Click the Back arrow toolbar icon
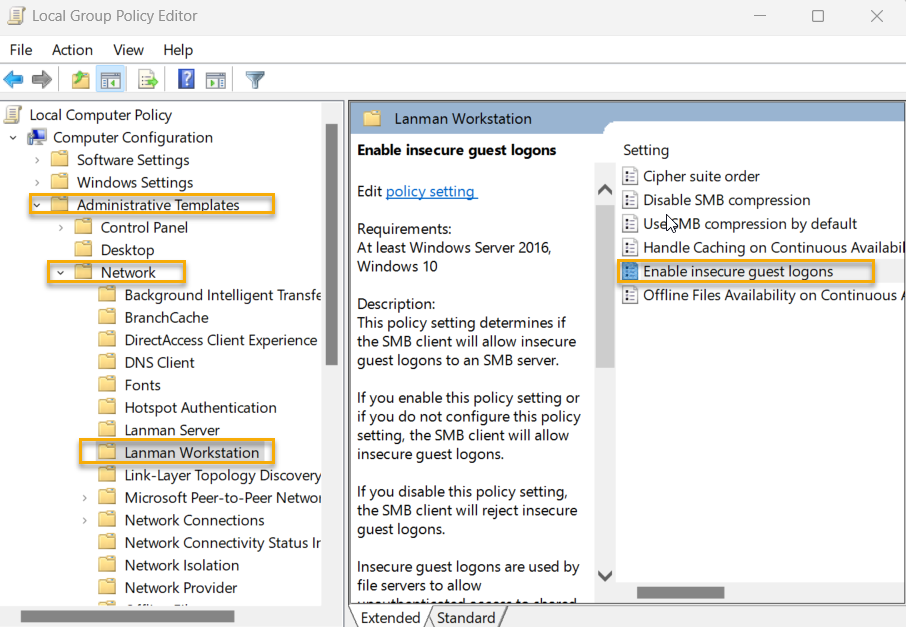This screenshot has height=627, width=906. pos(14,80)
